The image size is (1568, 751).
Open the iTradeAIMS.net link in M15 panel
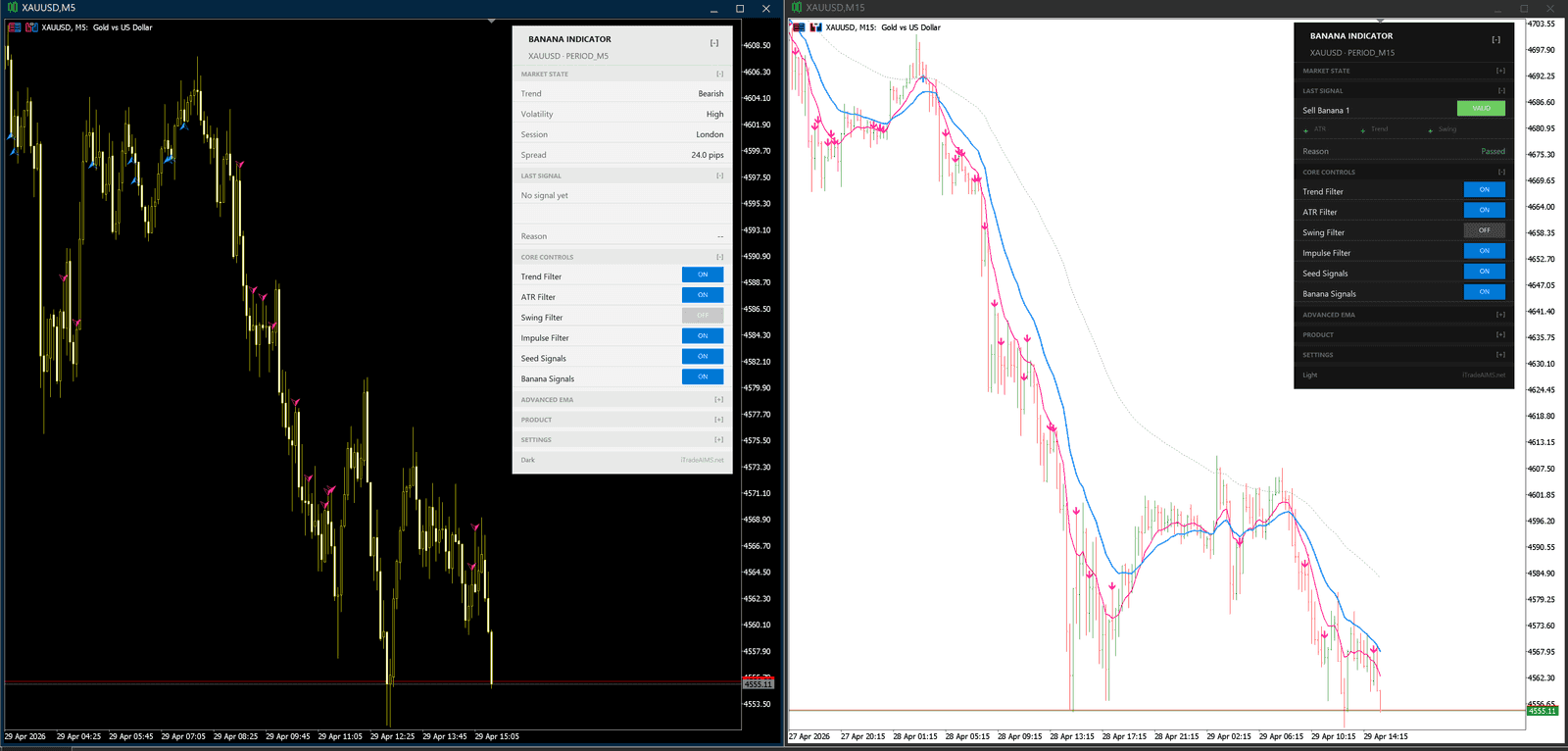pyautogui.click(x=1484, y=375)
